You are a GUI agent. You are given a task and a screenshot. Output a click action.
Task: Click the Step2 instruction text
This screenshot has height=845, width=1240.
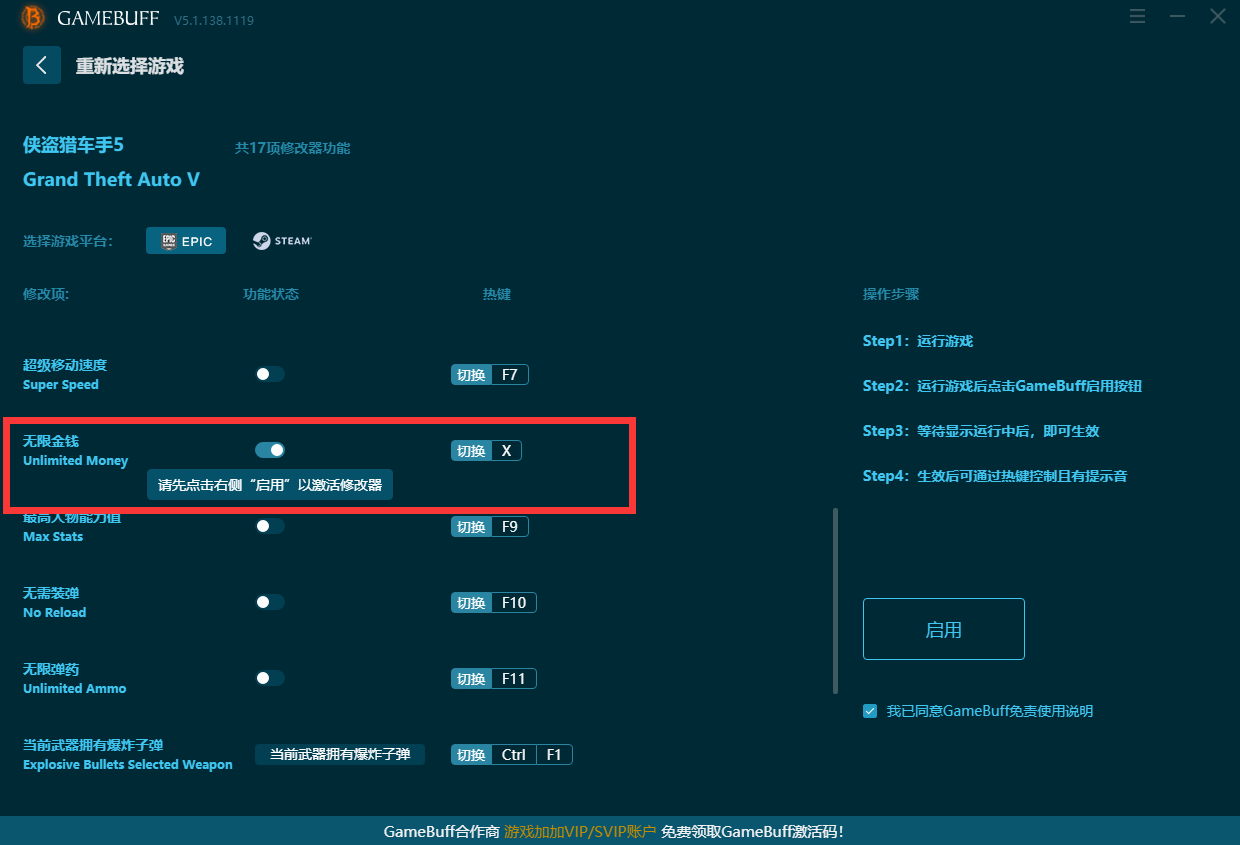[x=1002, y=386]
